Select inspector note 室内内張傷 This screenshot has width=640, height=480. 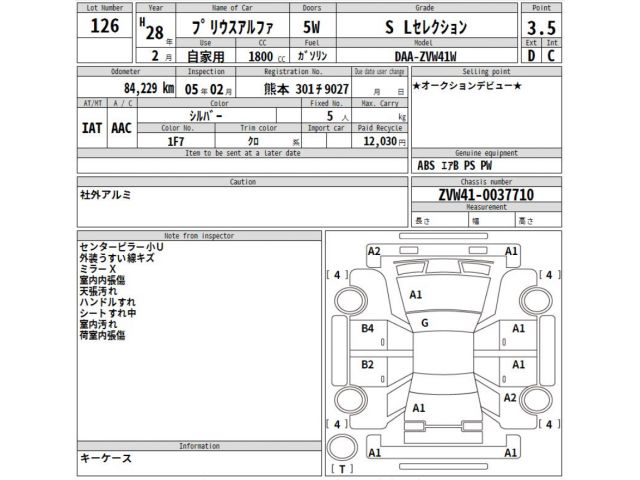click(102, 280)
